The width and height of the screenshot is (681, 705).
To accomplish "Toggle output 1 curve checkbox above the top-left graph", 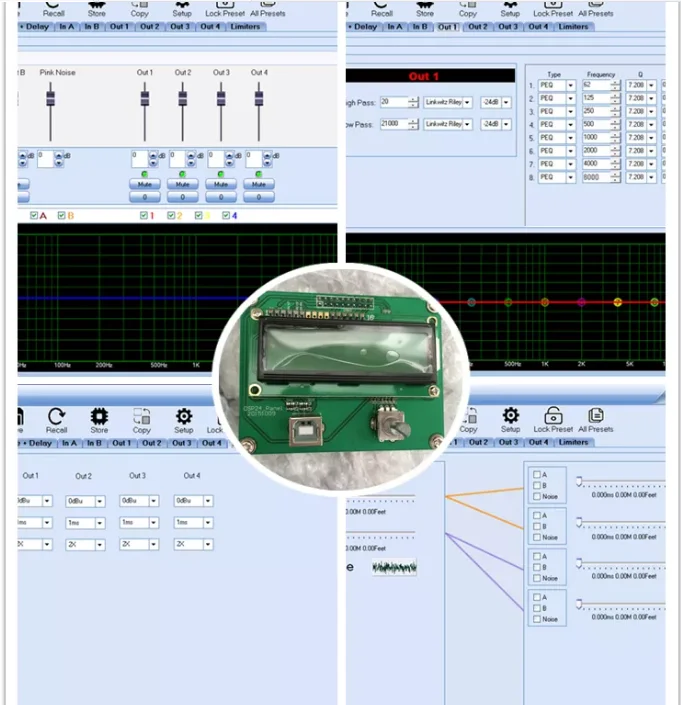I will (144, 215).
